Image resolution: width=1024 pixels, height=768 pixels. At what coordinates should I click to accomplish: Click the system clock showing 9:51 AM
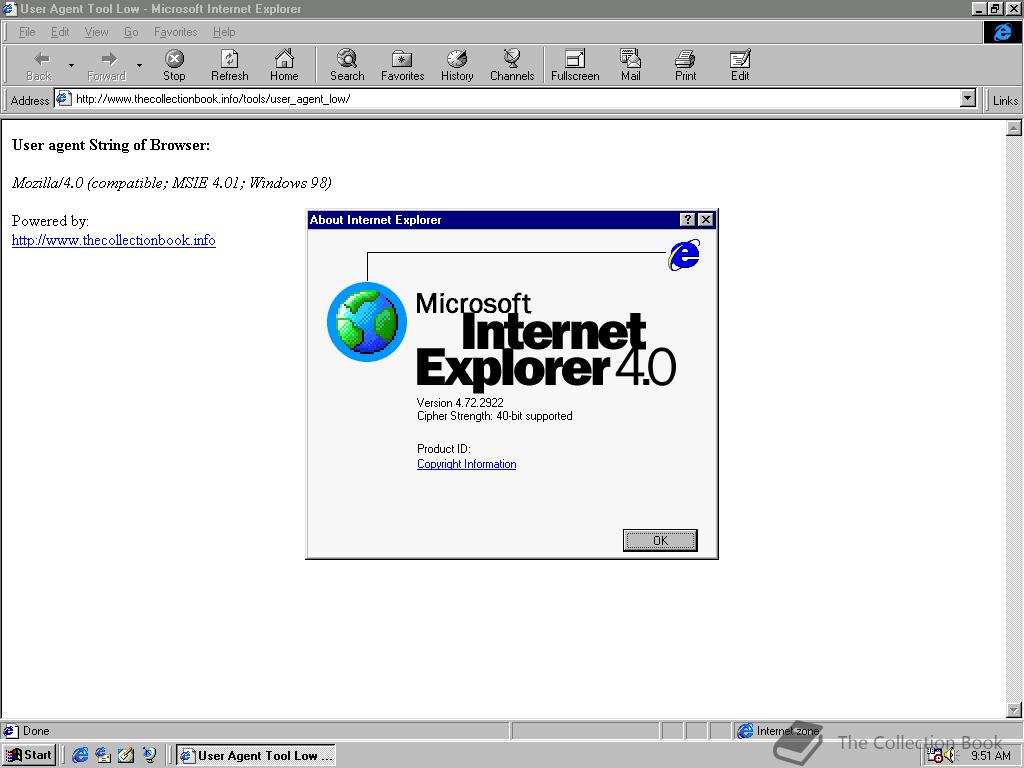[x=991, y=756]
